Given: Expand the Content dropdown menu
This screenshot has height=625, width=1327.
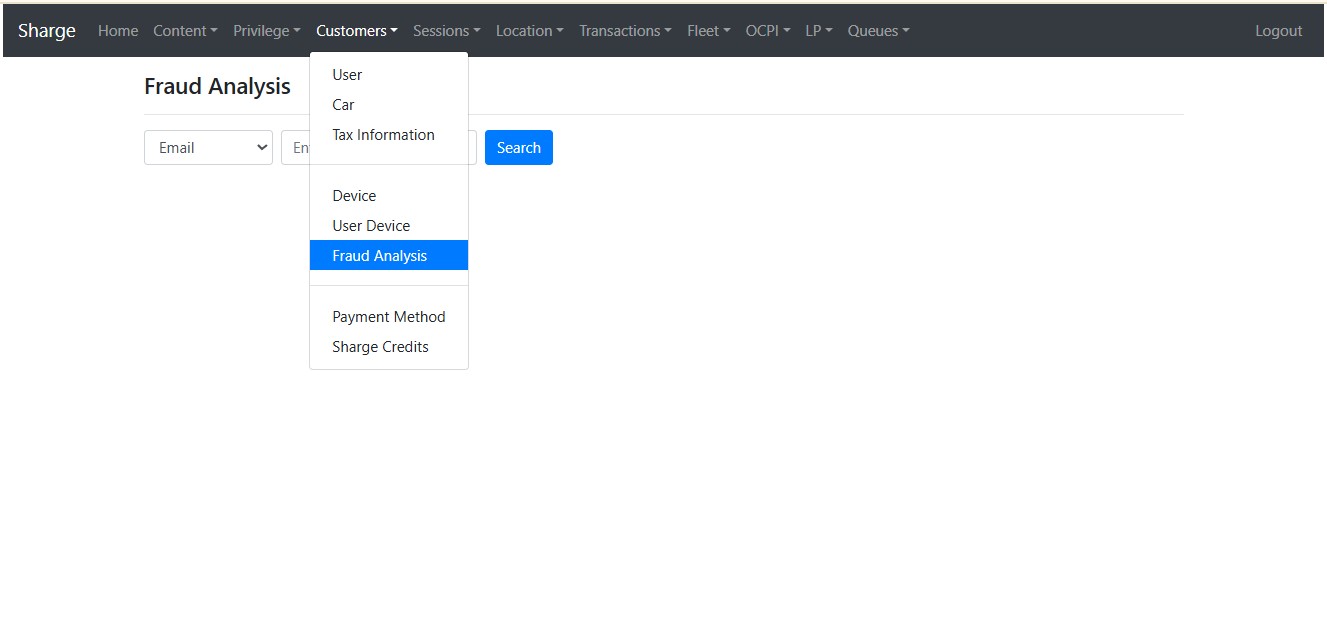Looking at the screenshot, I should pyautogui.click(x=185, y=31).
